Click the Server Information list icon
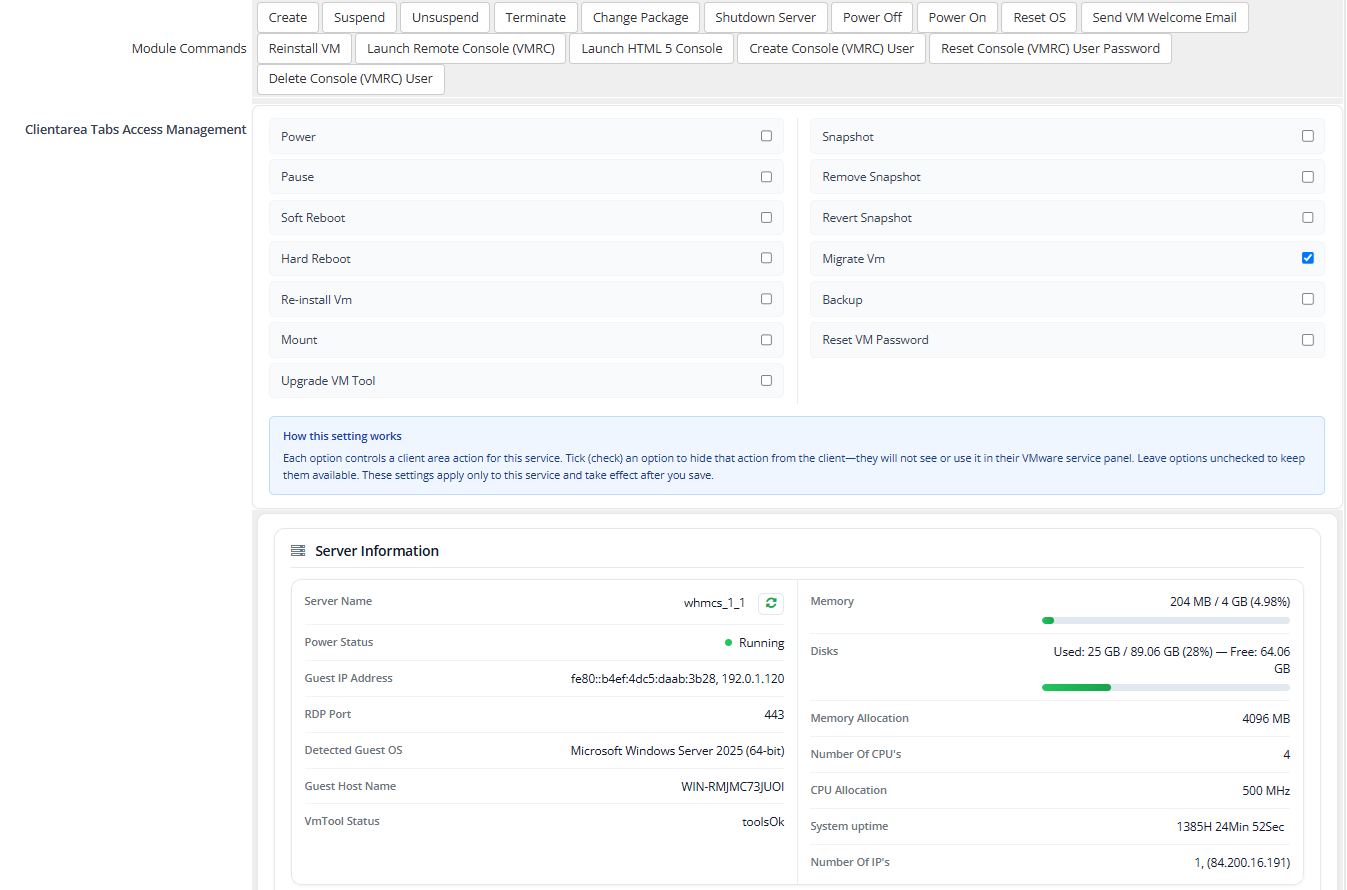This screenshot has height=890, width=1347. coord(298,551)
